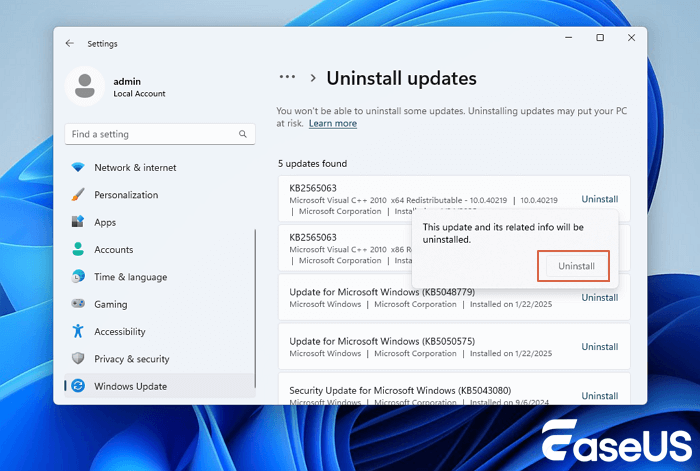Click the Privacy & security shield icon

(78, 358)
